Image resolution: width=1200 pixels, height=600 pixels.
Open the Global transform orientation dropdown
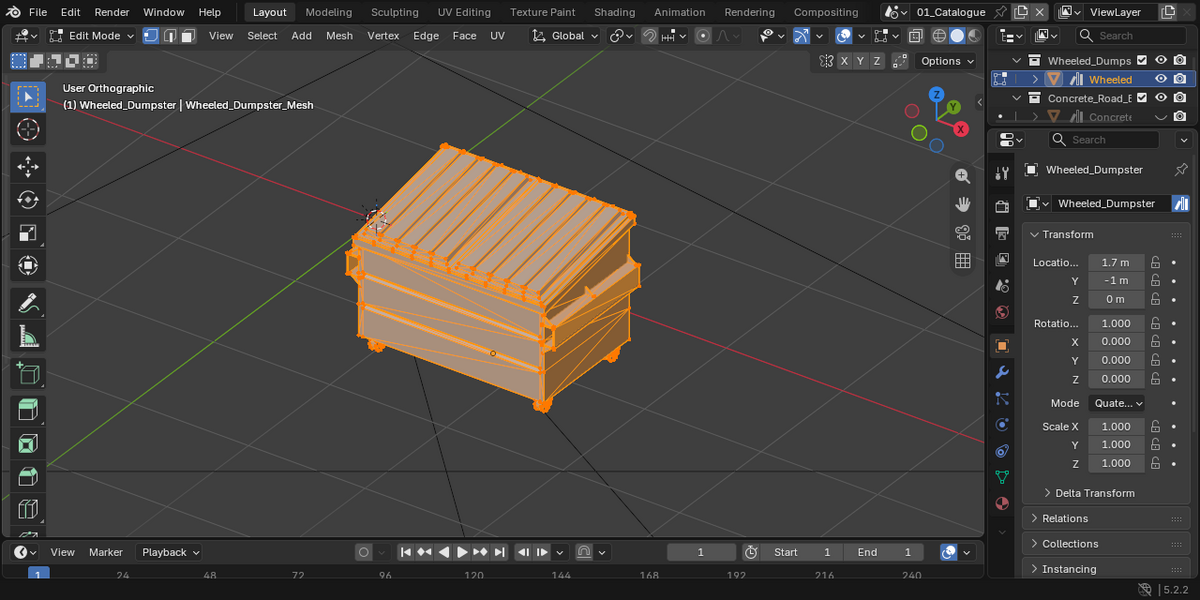point(565,35)
